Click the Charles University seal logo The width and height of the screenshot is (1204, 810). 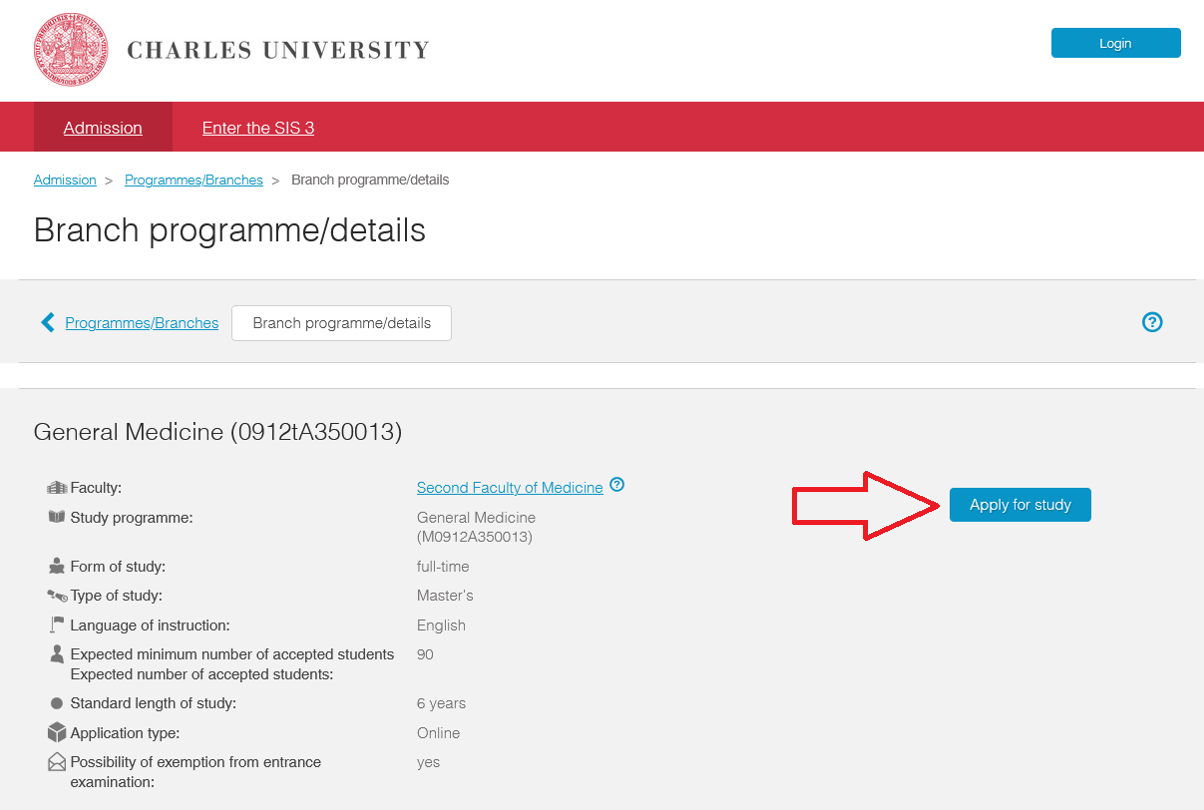pos(71,50)
